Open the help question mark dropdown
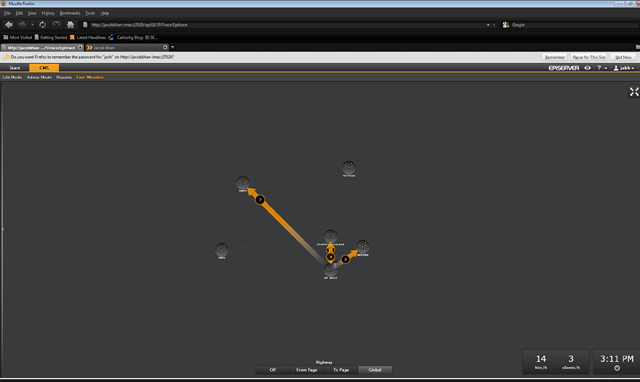The image size is (640, 382). (x=602, y=68)
